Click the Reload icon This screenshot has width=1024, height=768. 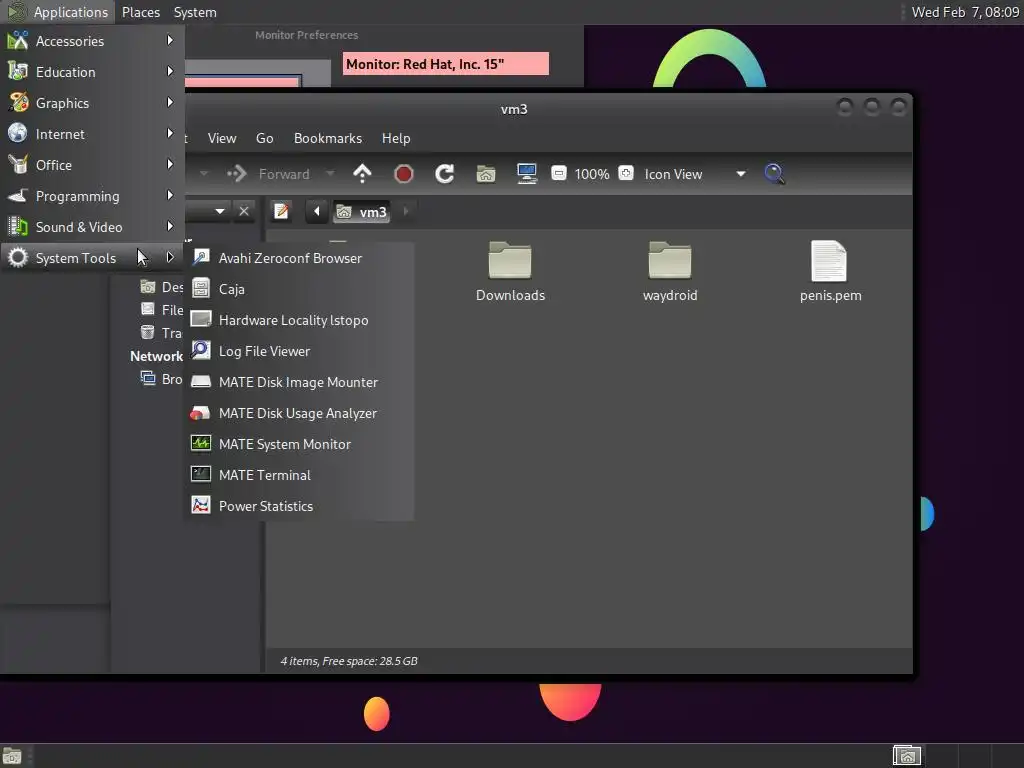click(x=445, y=174)
